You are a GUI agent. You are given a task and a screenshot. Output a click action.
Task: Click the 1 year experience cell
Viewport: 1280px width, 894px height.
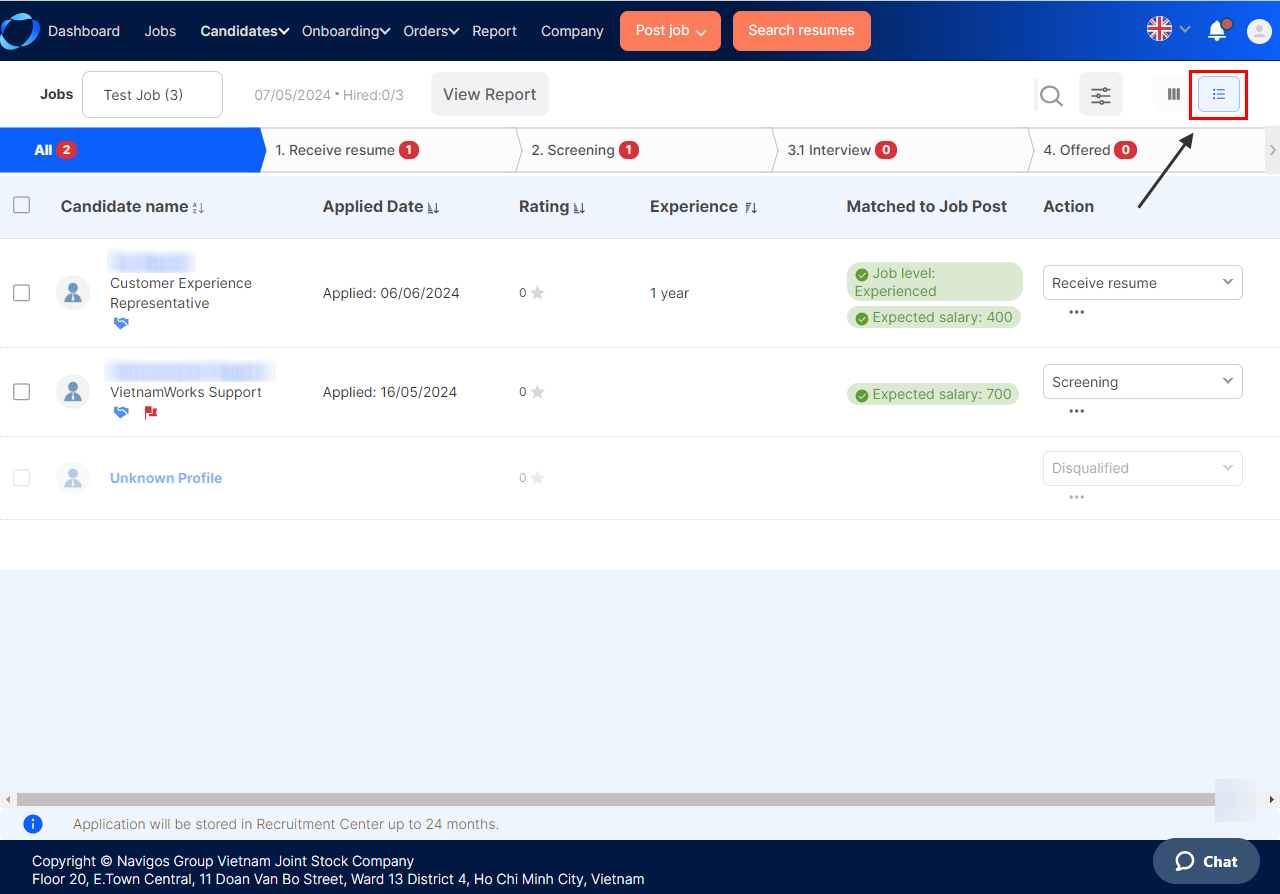tap(669, 293)
